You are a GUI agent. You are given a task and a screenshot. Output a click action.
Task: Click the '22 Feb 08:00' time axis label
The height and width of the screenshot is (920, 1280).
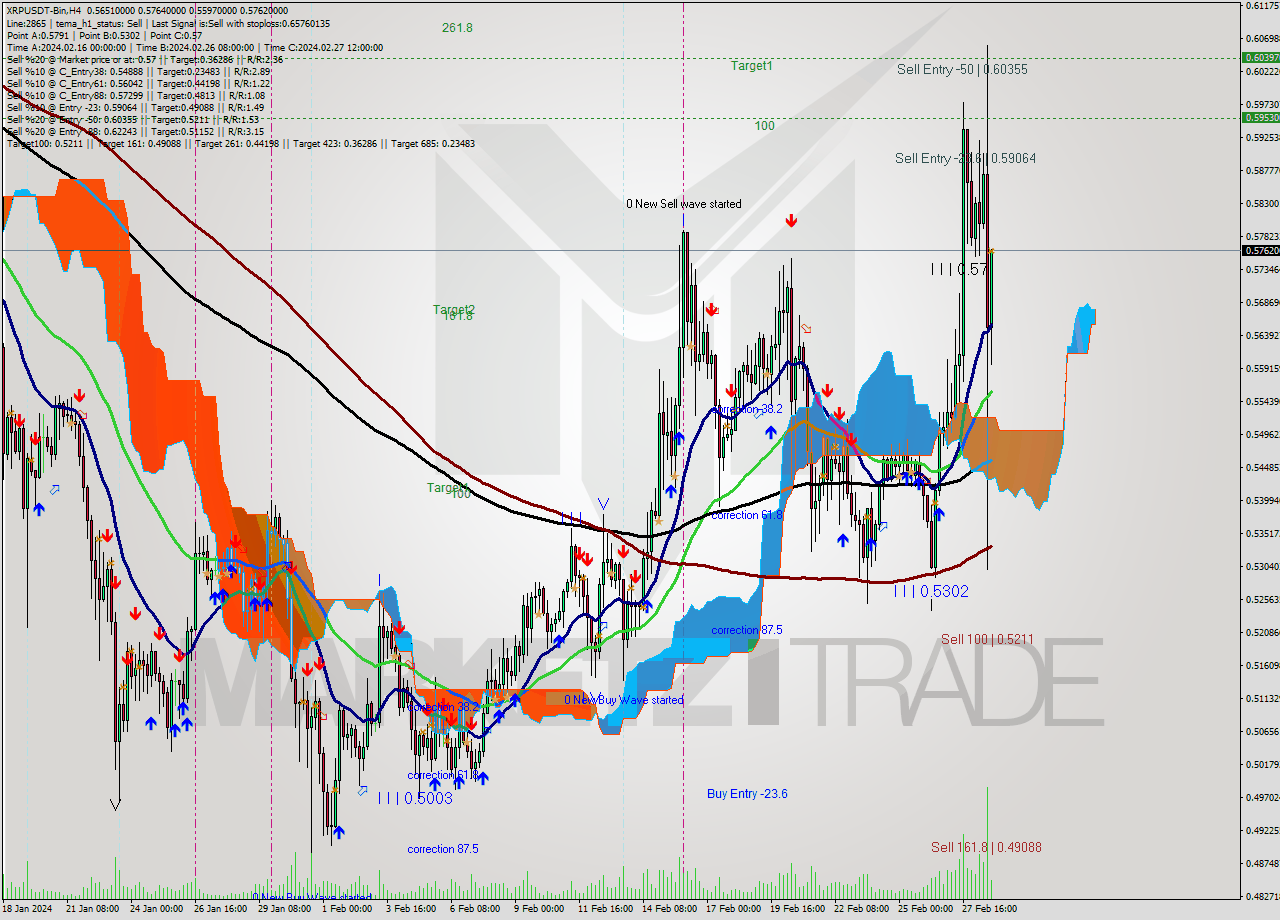point(861,909)
